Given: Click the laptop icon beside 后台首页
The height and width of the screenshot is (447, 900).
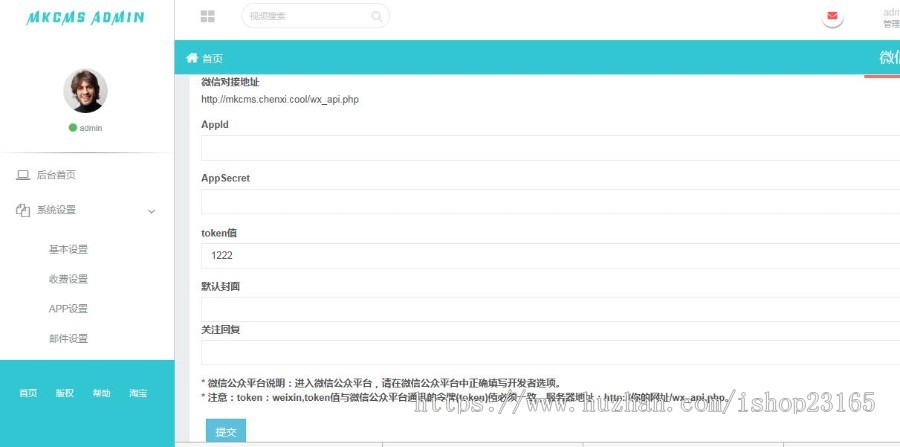Looking at the screenshot, I should coord(23,175).
